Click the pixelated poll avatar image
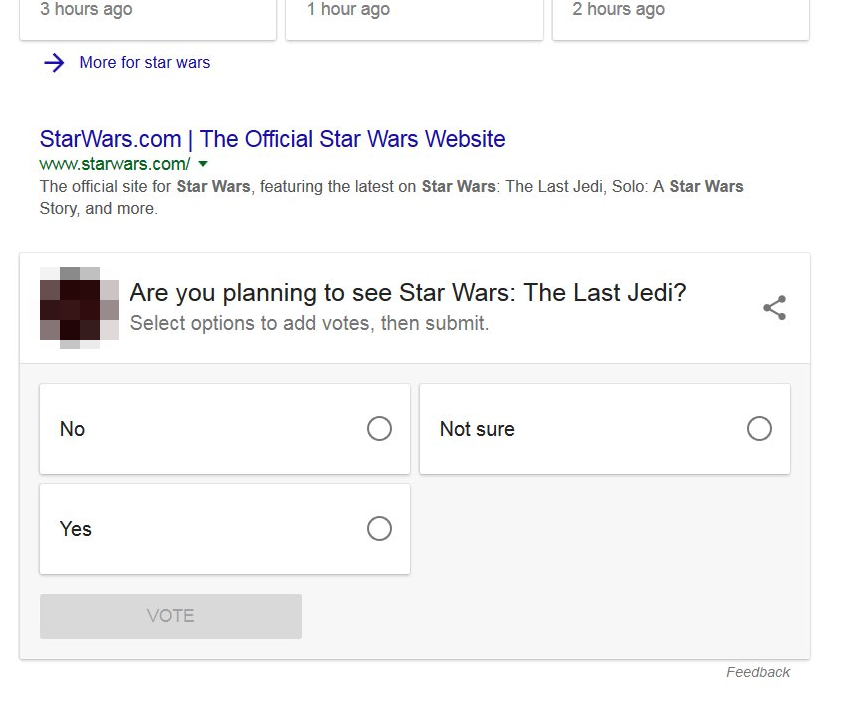The height and width of the screenshot is (722, 841). tap(78, 306)
